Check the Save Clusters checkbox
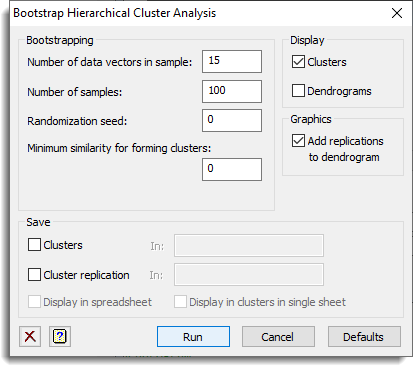413x366 pixels. 34,245
